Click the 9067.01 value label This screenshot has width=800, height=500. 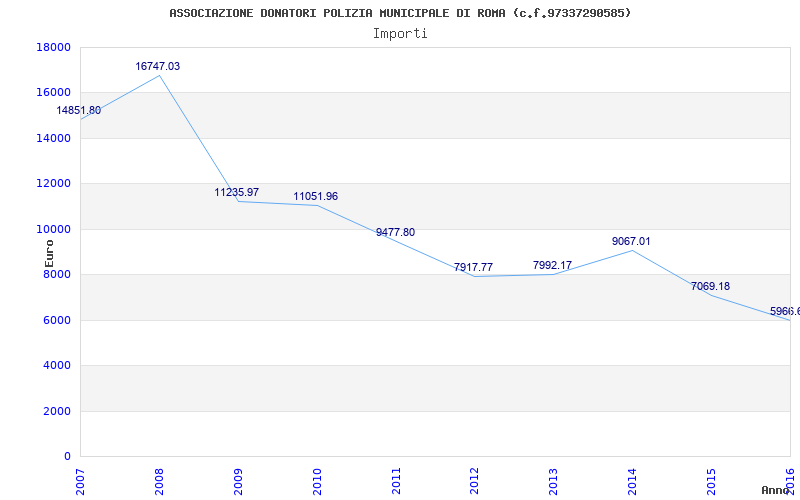click(631, 241)
